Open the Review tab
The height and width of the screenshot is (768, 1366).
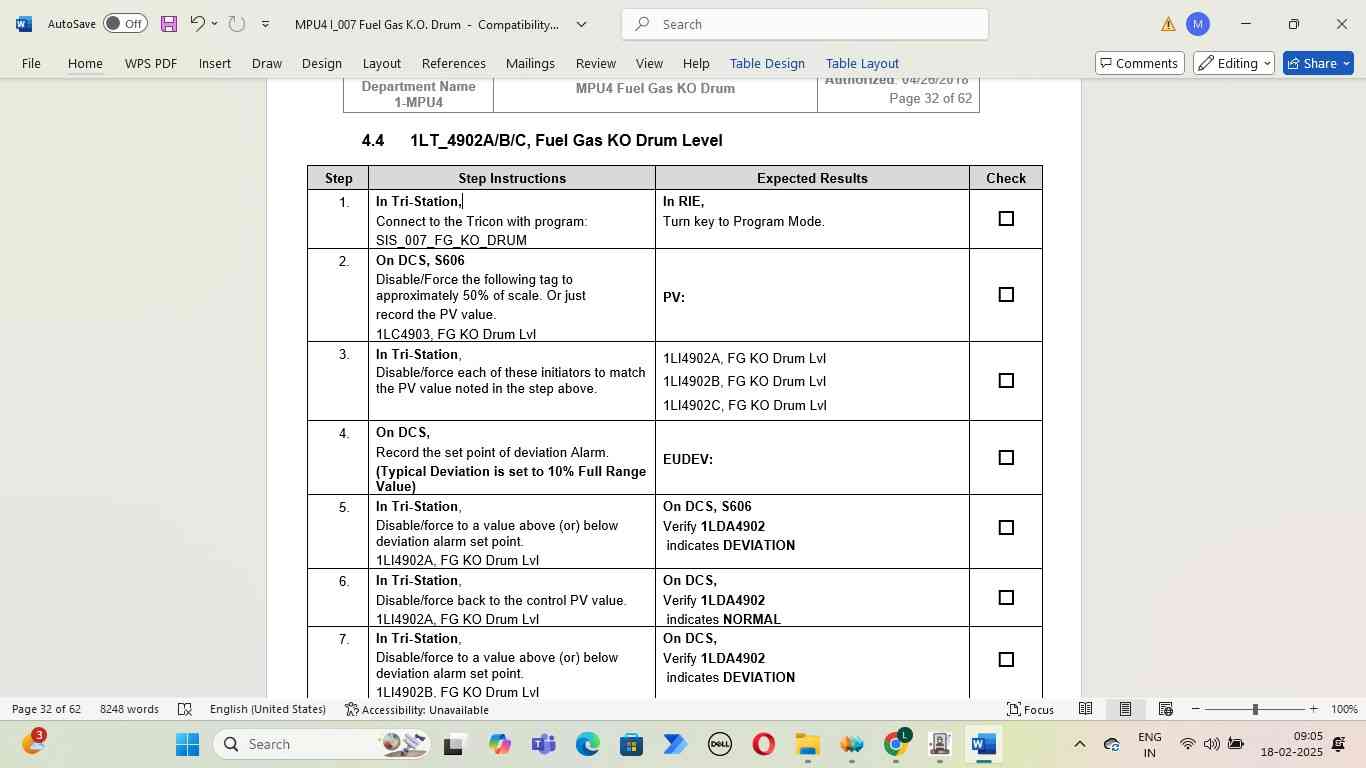click(595, 63)
